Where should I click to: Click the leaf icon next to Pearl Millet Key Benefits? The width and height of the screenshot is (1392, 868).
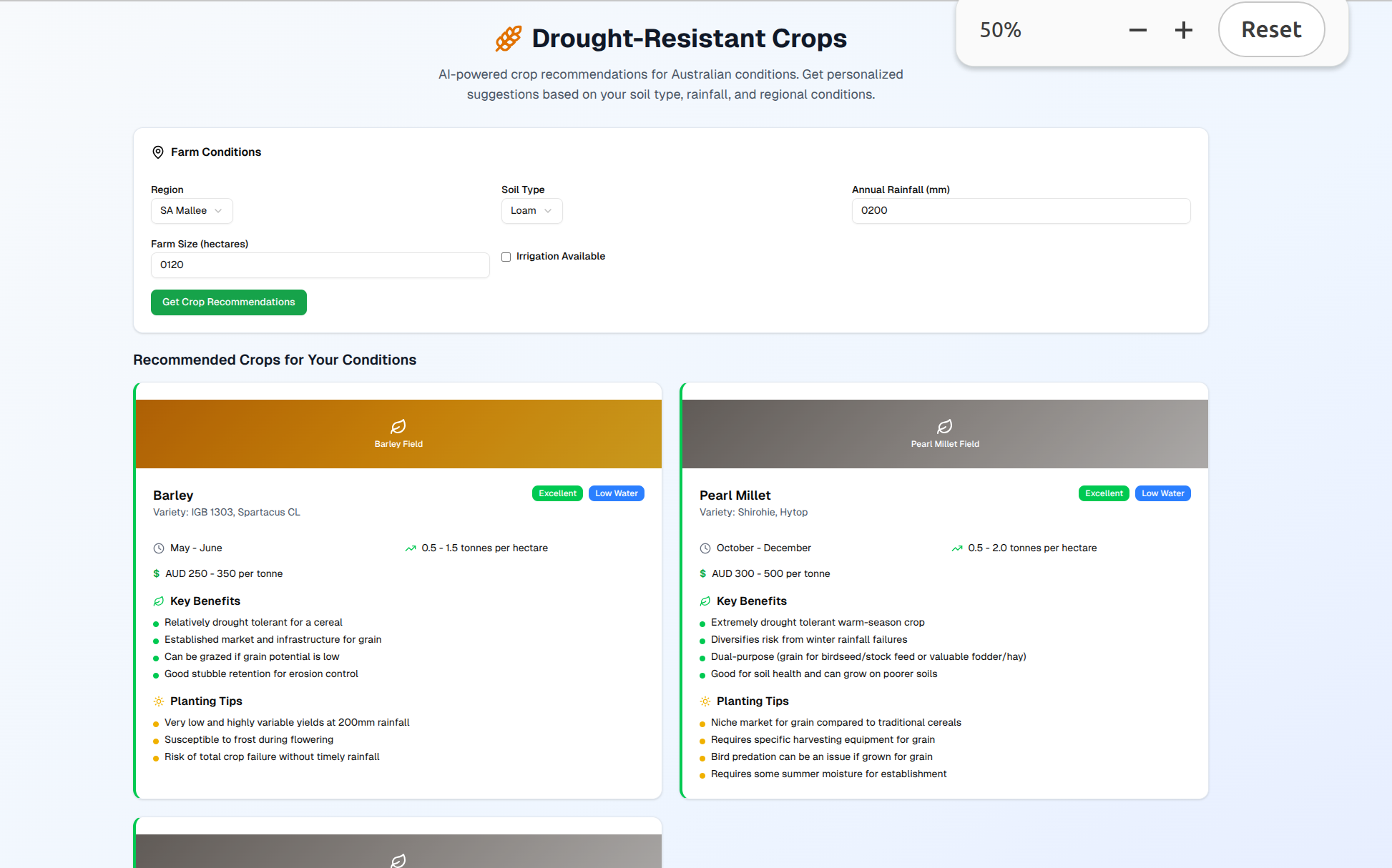705,601
